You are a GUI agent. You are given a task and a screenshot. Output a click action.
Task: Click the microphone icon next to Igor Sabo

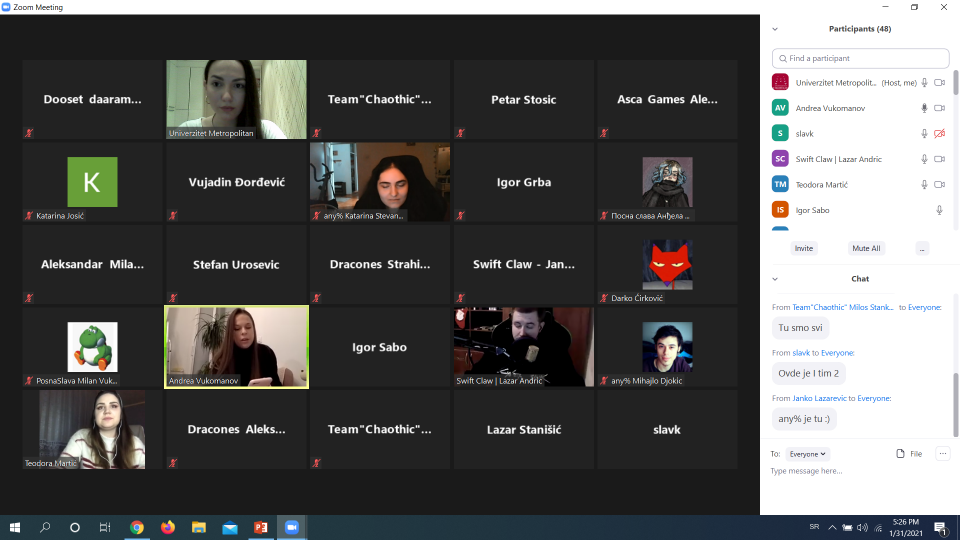point(939,210)
